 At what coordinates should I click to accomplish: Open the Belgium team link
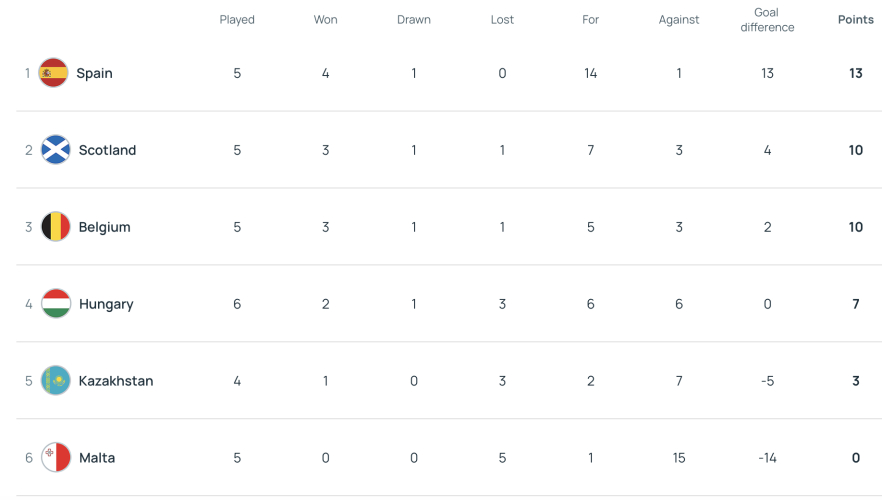tap(105, 227)
